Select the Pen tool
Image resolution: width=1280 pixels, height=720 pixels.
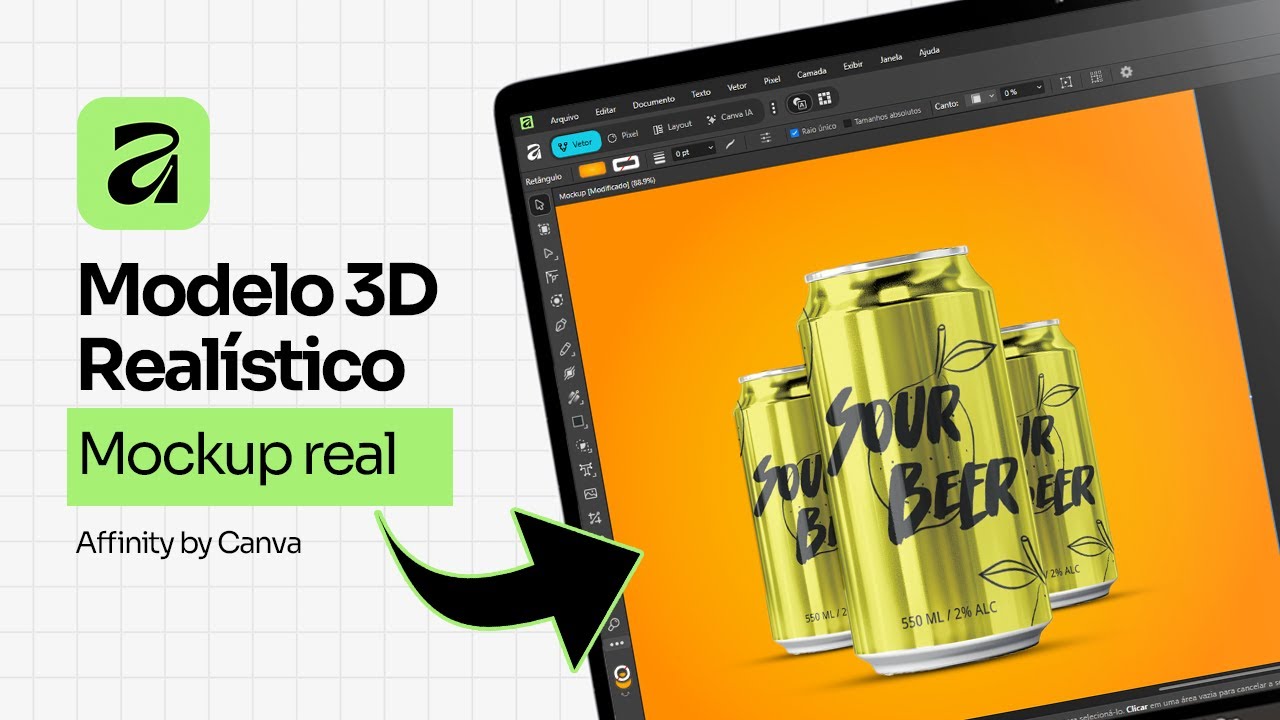pos(560,324)
